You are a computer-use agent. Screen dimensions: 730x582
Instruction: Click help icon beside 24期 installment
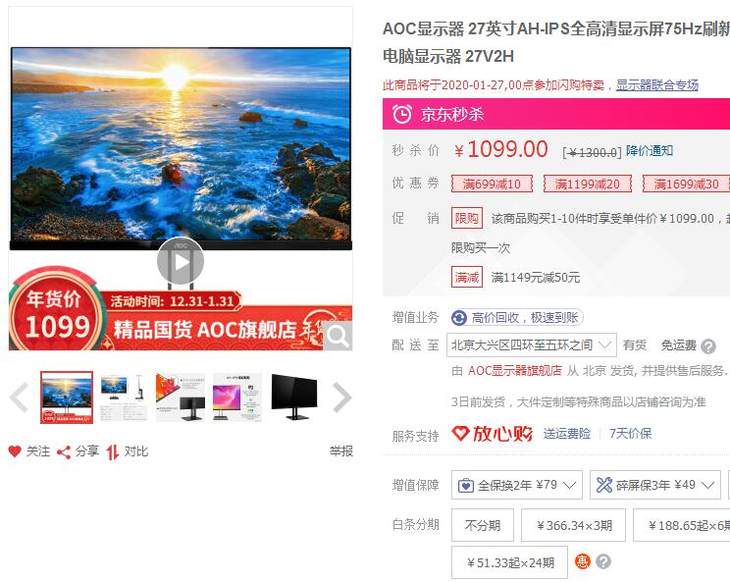[603, 561]
